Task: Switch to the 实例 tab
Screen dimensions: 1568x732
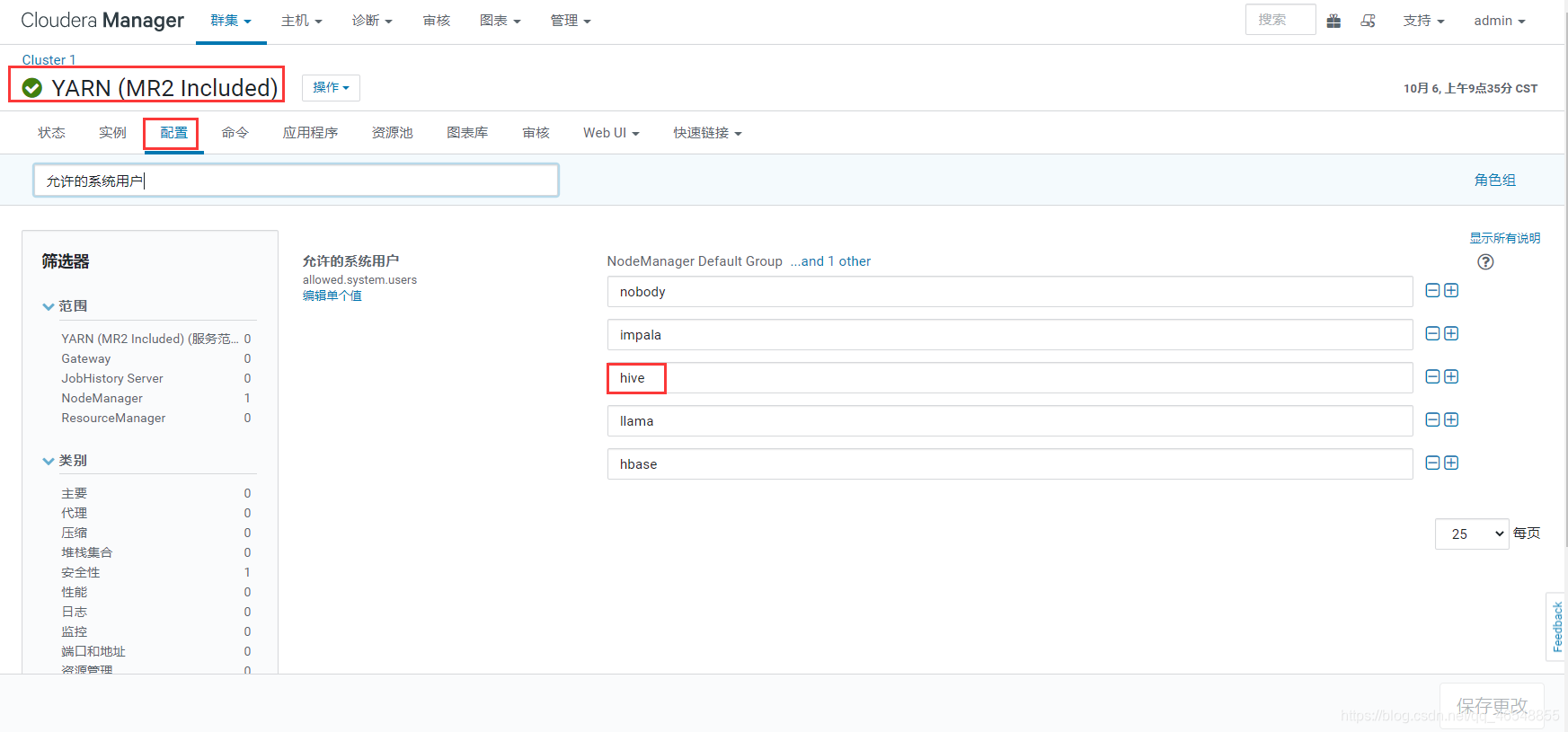Action: (x=112, y=133)
